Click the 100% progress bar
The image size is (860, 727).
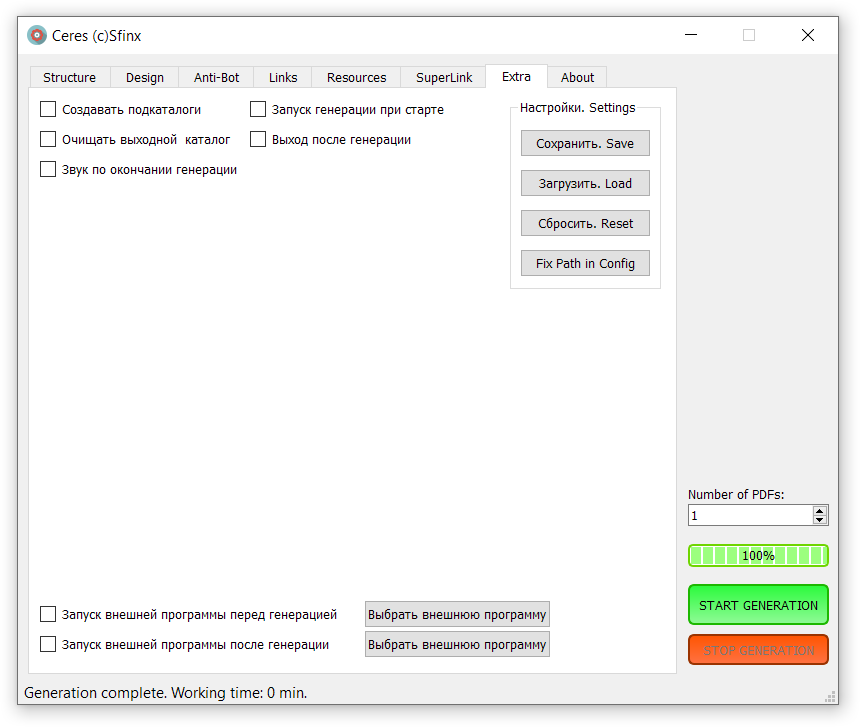(x=758, y=555)
